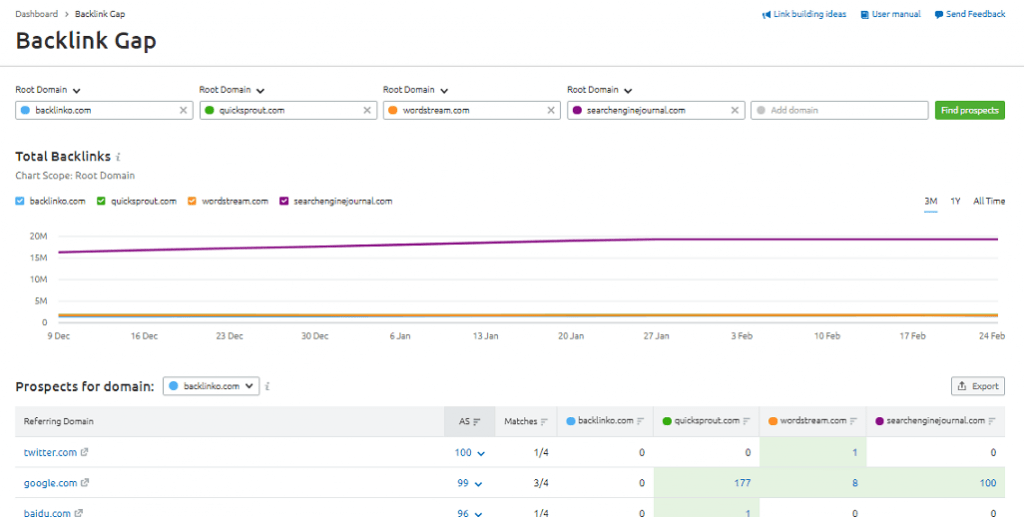Click the backlinko.com domain input field
The width and height of the screenshot is (1024, 517).
[x=104, y=110]
